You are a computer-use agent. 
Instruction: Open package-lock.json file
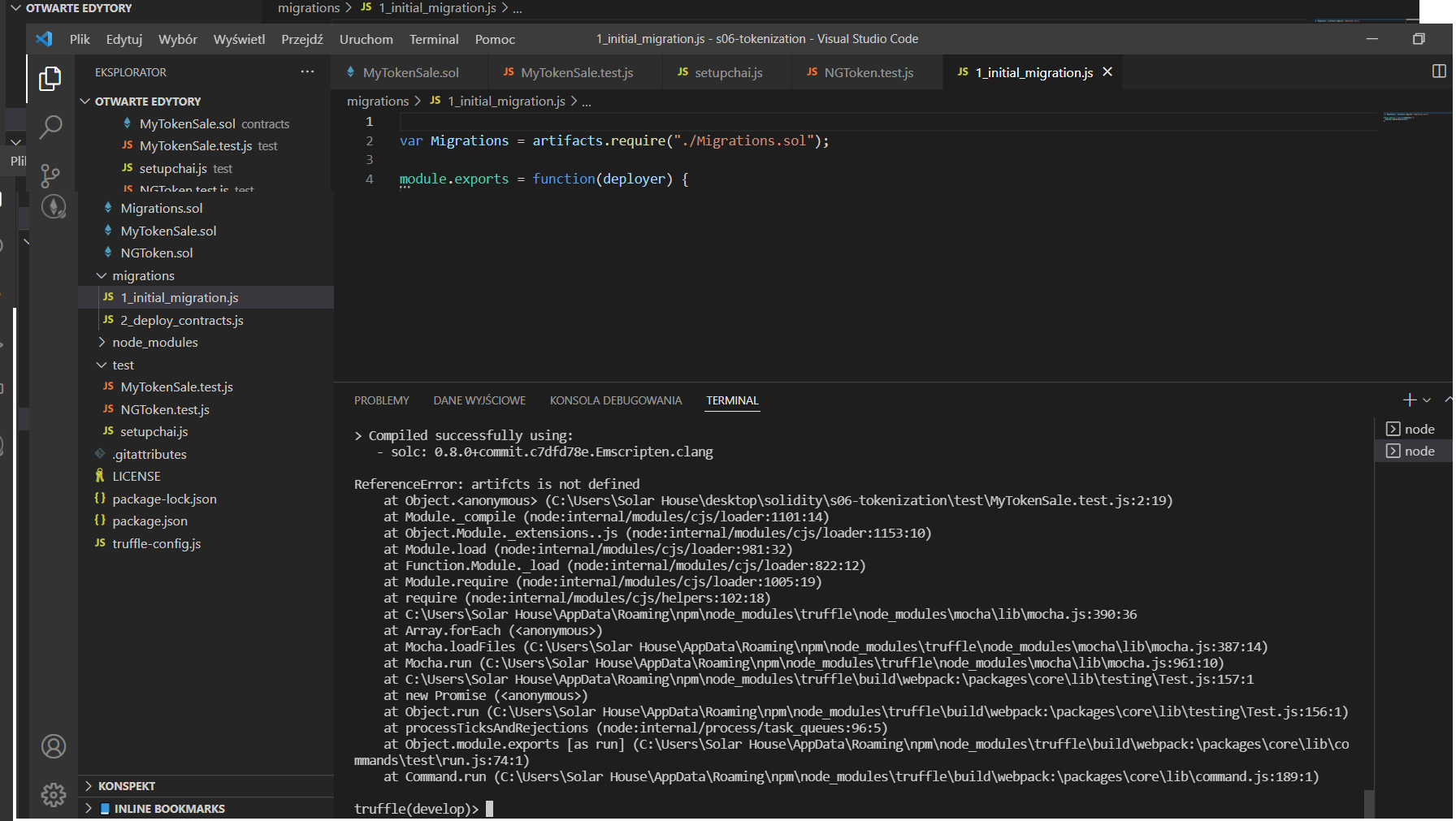(164, 499)
